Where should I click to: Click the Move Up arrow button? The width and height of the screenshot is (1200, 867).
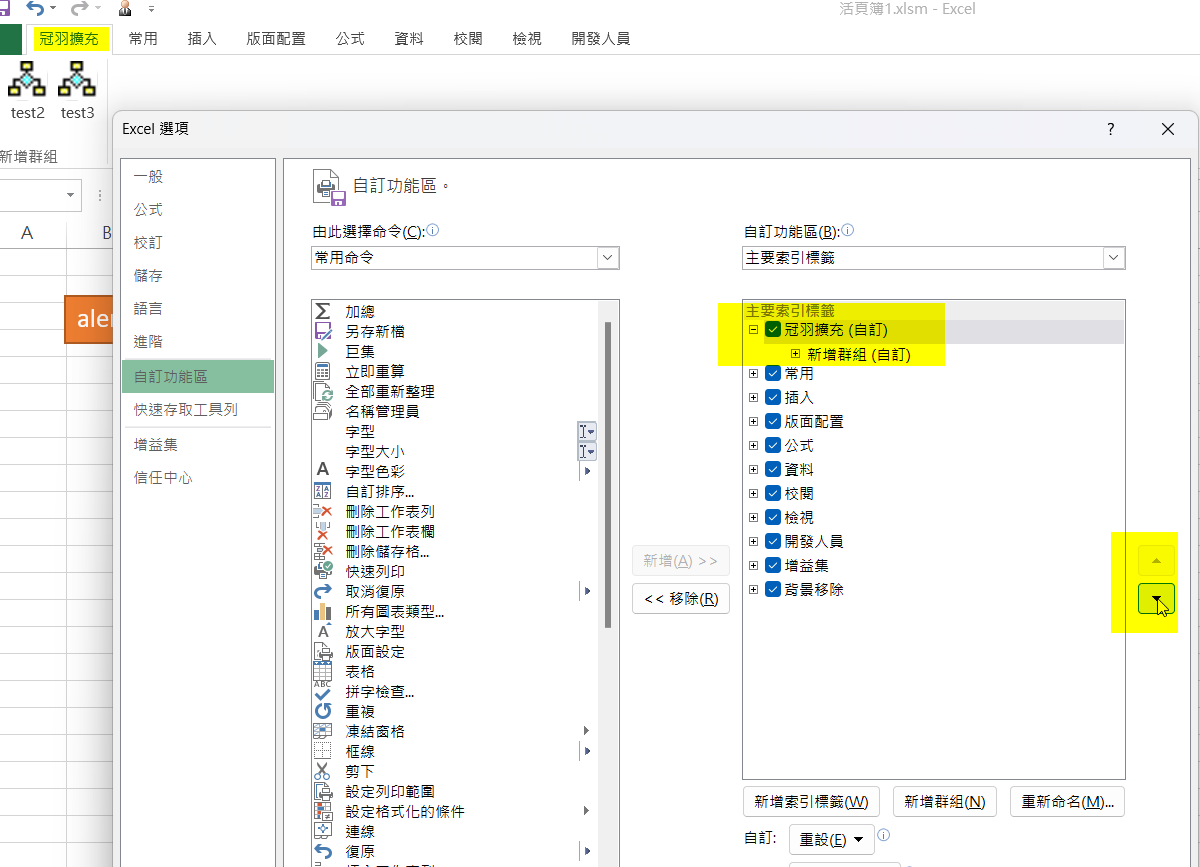coord(1156,560)
